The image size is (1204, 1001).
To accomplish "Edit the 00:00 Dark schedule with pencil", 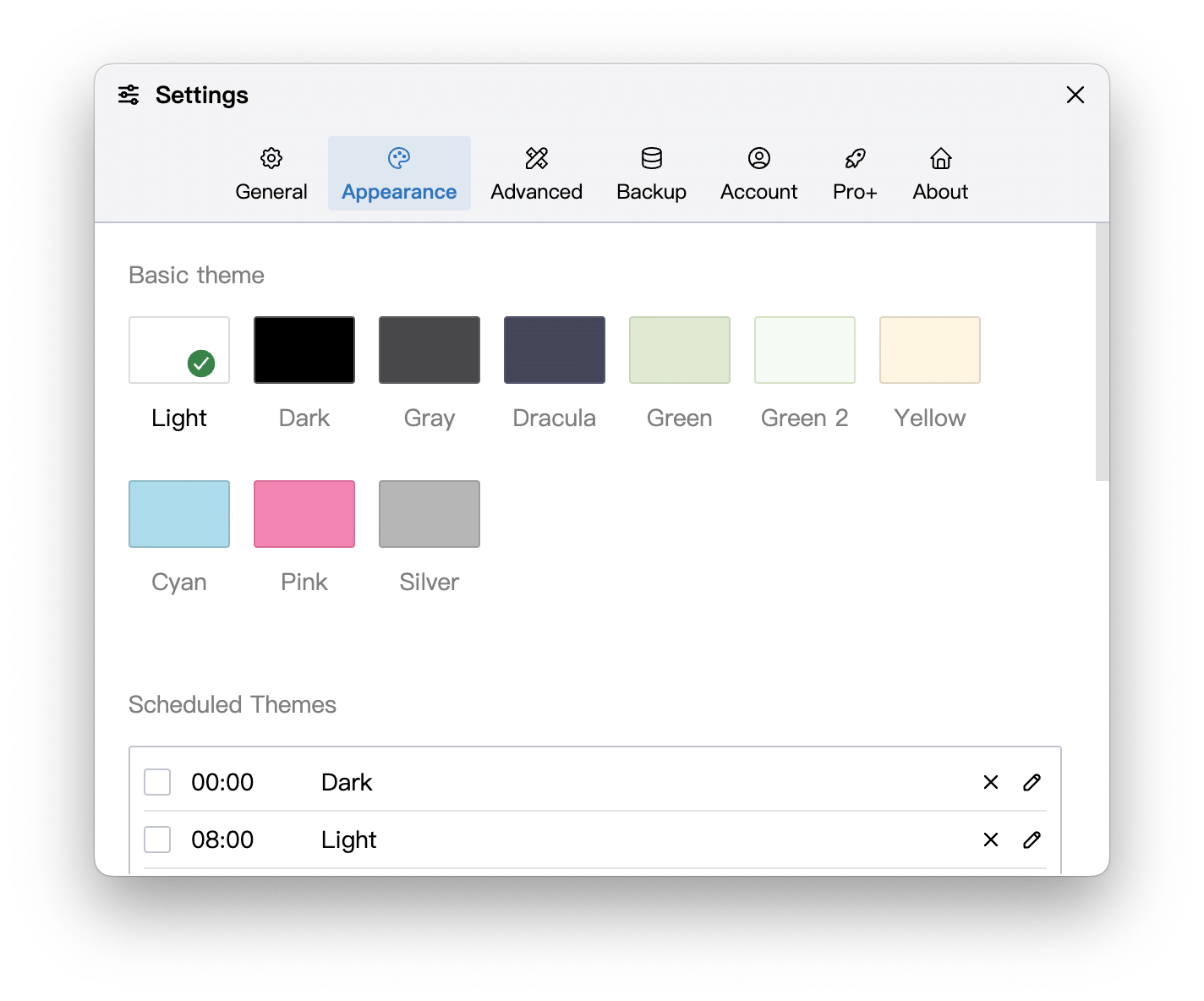I will tap(1032, 782).
